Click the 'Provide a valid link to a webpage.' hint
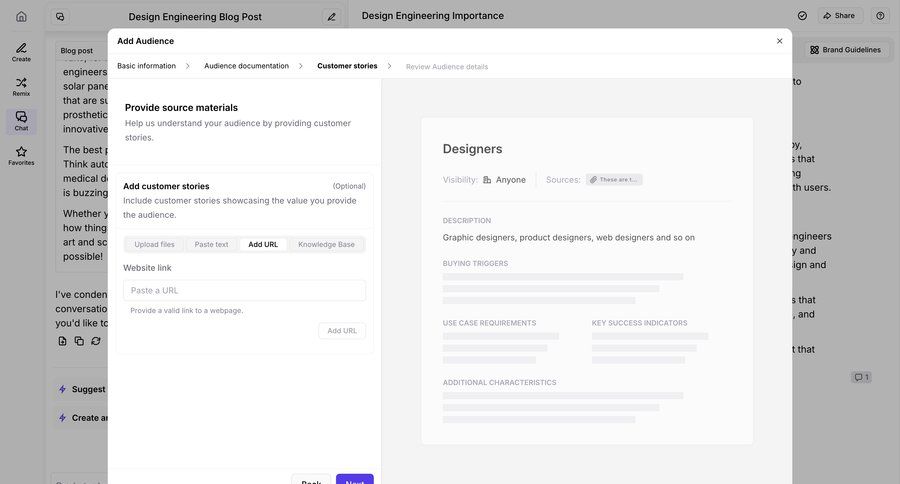Screen dimensions: 900x484 click(187, 311)
